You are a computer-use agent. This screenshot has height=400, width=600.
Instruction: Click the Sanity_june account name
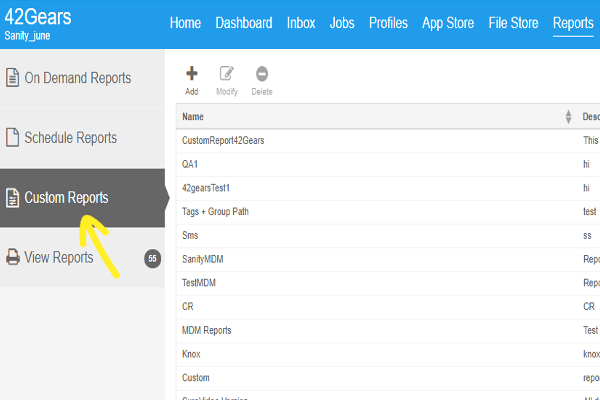27,36
